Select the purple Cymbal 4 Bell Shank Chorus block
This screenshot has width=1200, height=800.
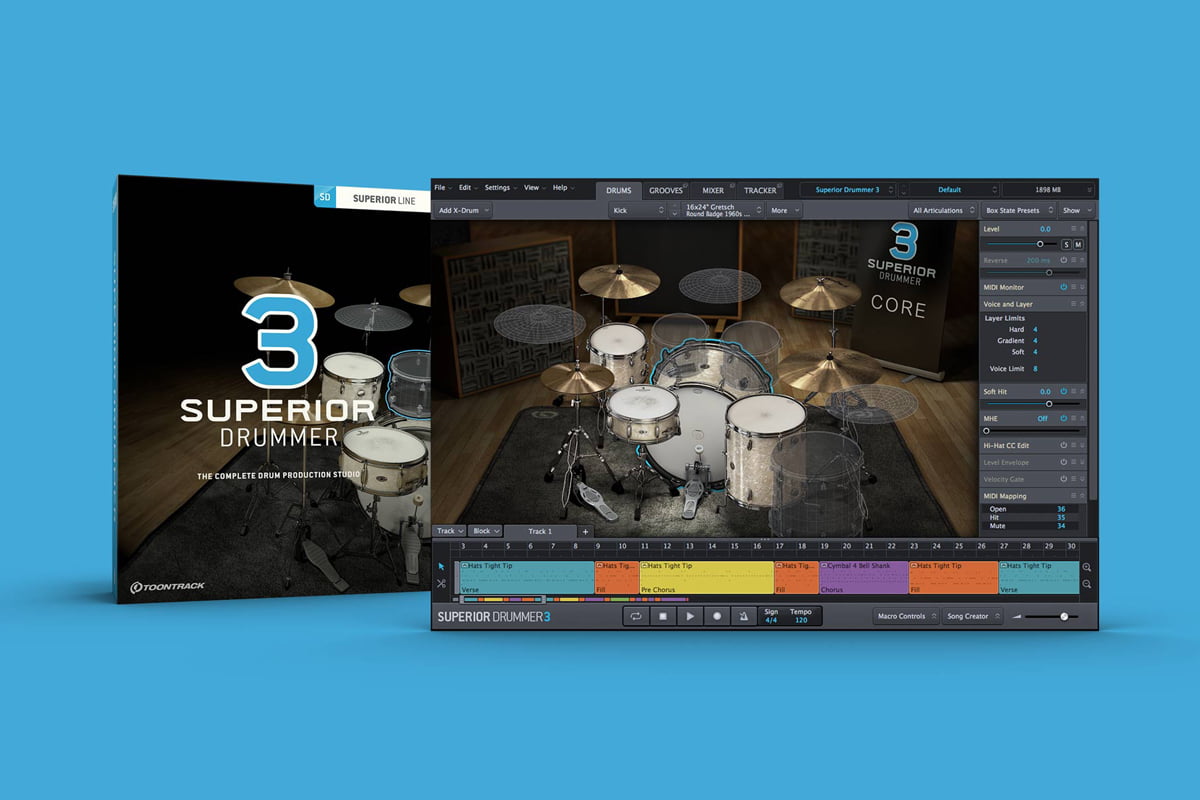point(864,578)
